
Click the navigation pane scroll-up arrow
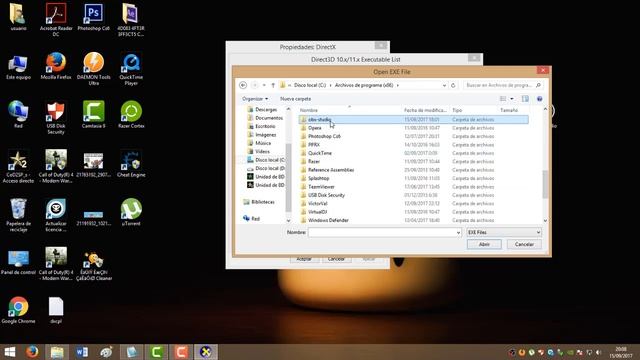(x=288, y=109)
